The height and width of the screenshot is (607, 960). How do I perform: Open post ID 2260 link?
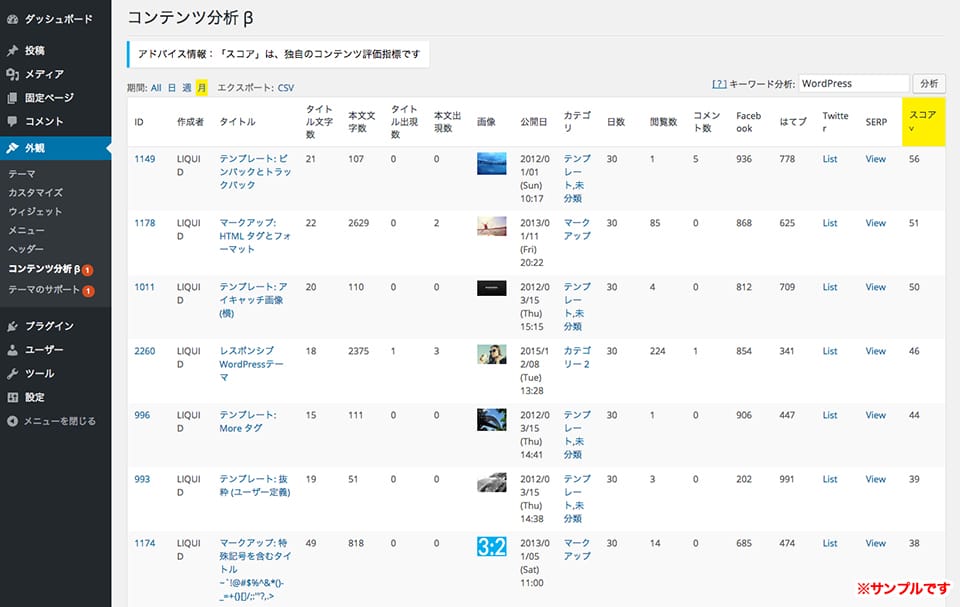pyautogui.click(x=144, y=351)
